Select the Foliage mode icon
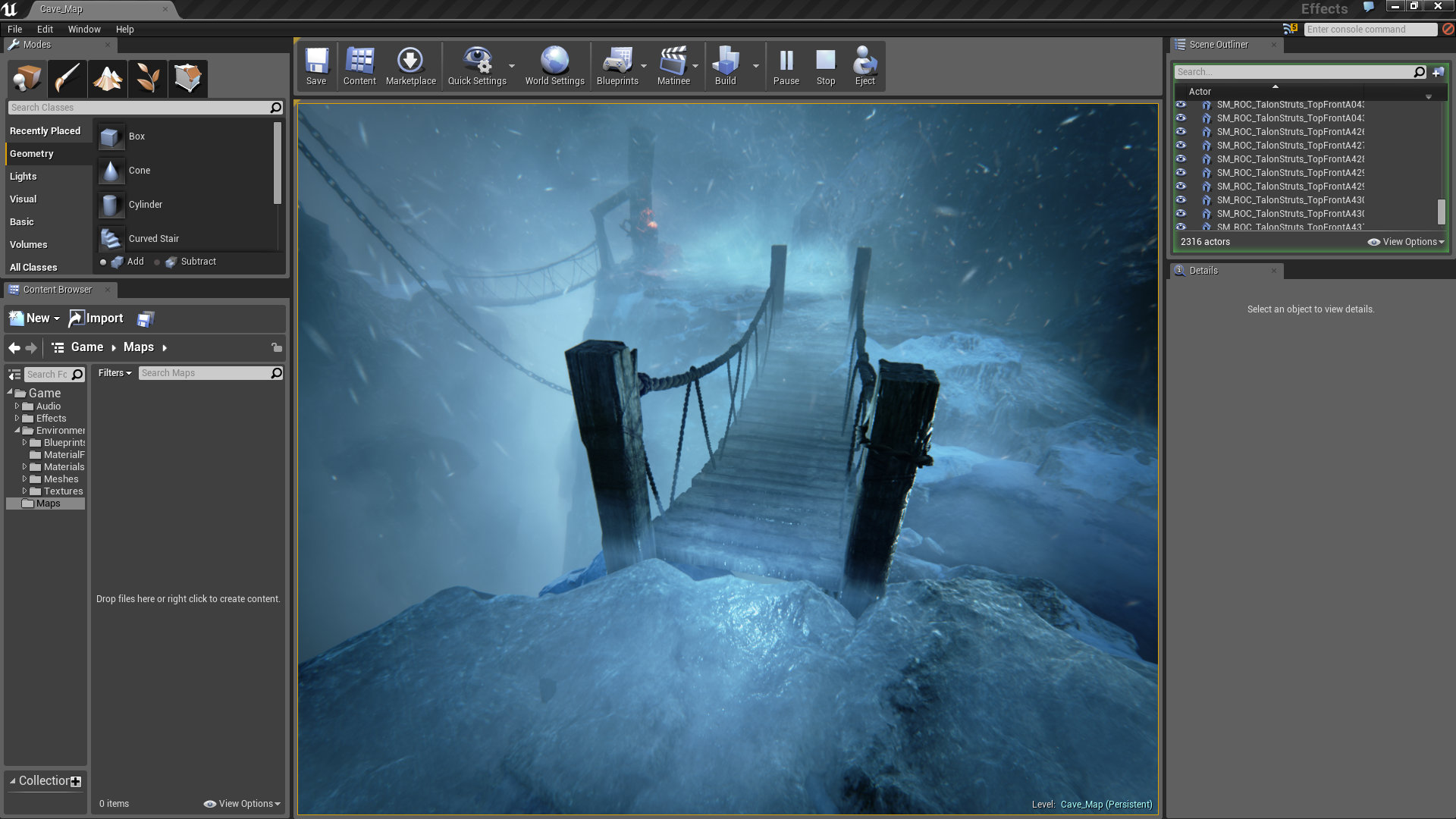 click(147, 78)
